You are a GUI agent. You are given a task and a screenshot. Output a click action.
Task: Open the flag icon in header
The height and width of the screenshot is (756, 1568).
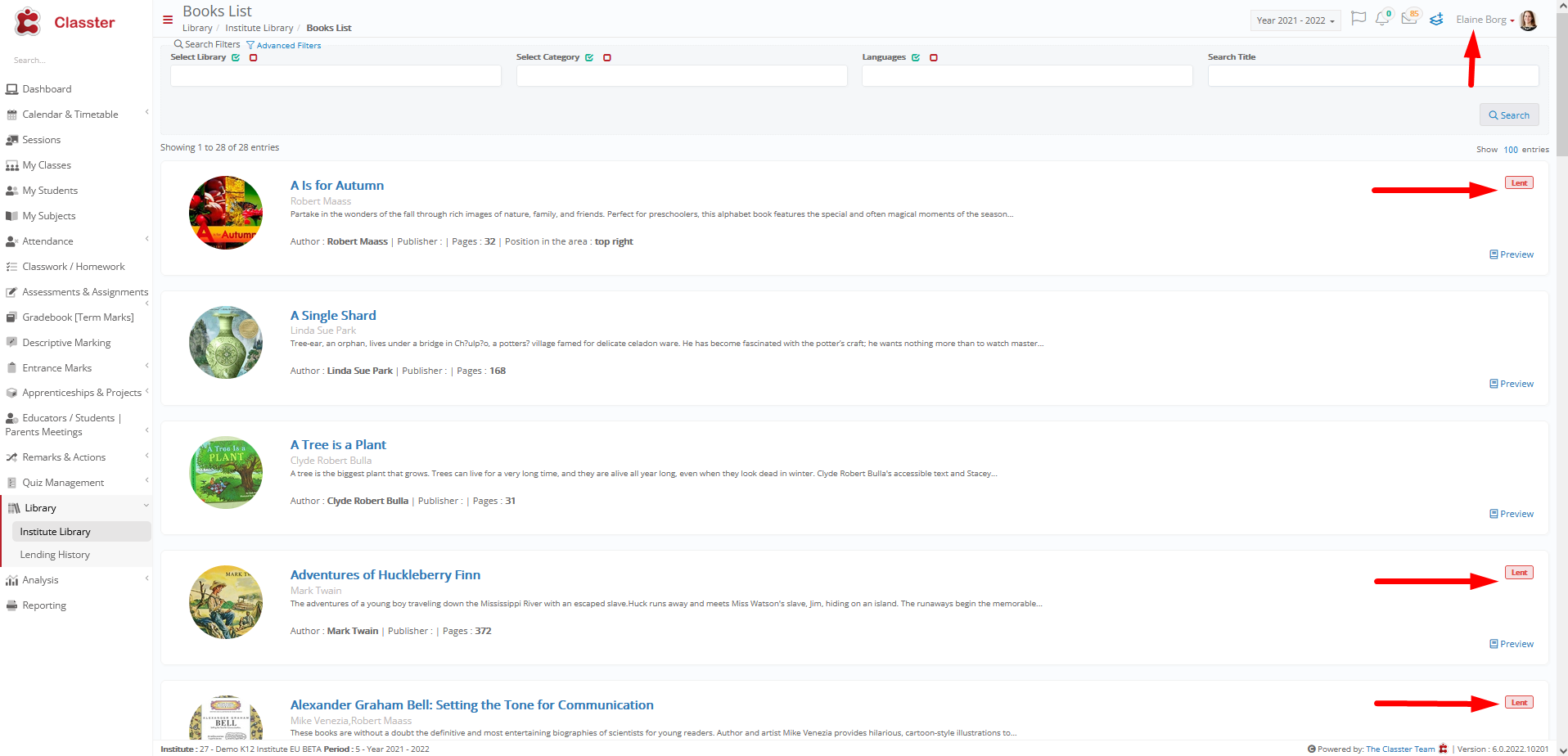[1358, 18]
